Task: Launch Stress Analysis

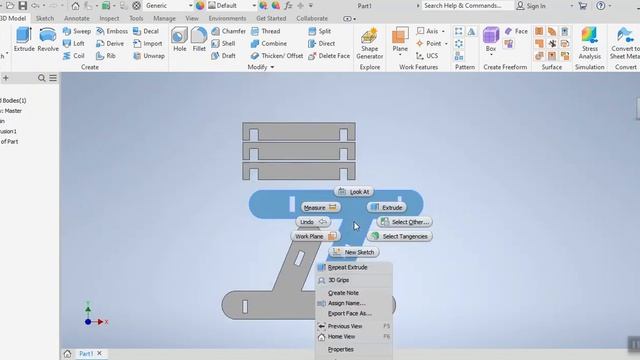Action: [589, 44]
